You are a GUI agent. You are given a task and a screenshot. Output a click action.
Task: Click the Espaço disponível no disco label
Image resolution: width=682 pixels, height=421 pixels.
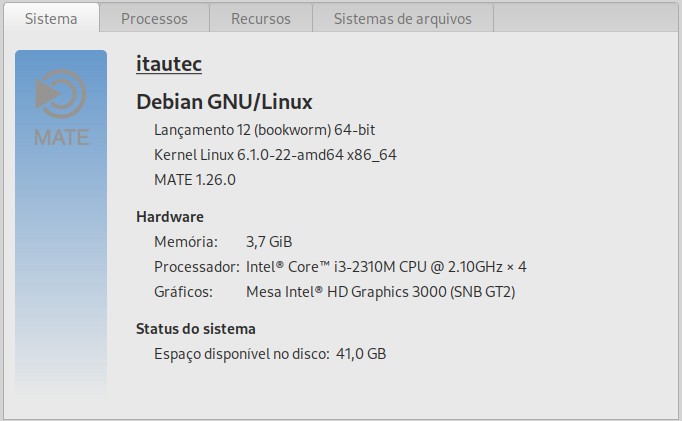[x=242, y=354]
